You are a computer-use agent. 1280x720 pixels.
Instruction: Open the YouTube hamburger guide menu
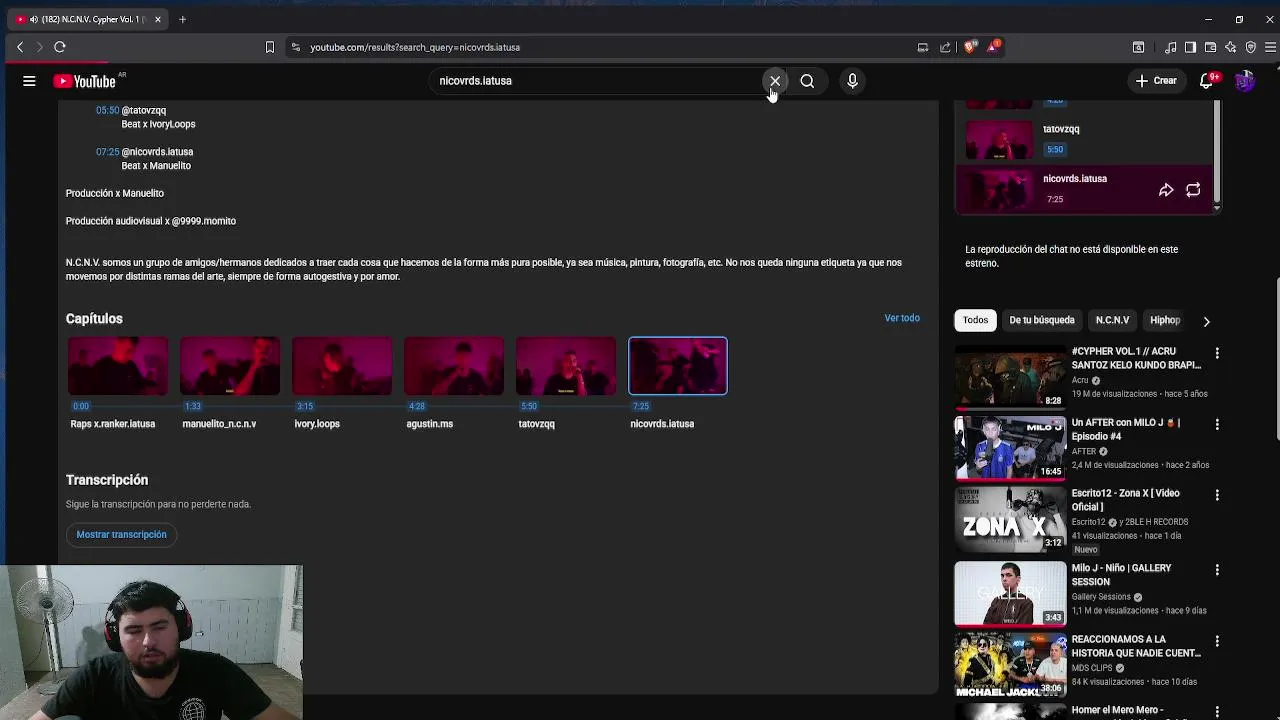tap(29, 81)
